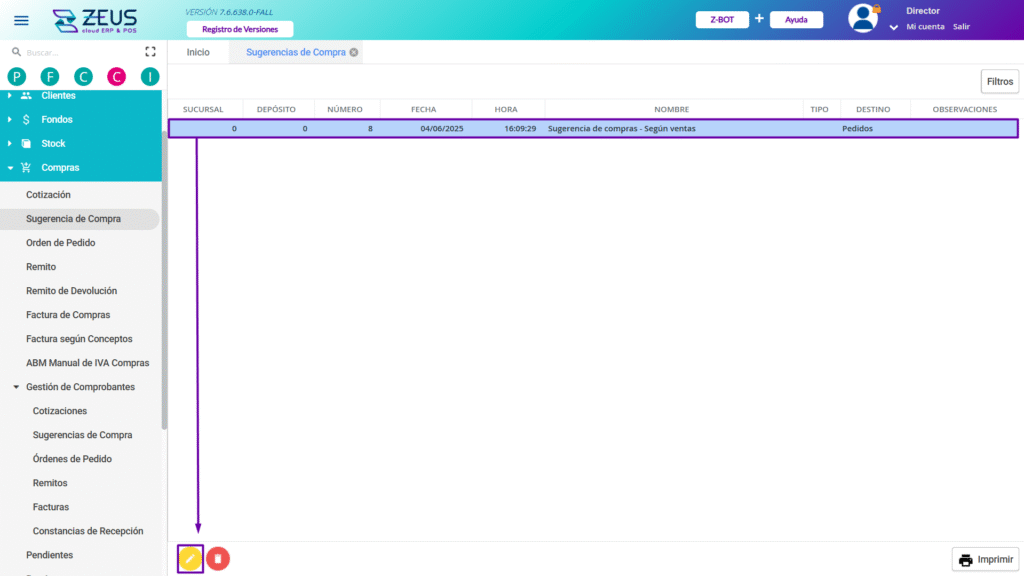Click the Z-BOT button
This screenshot has width=1024, height=576.
722,20
